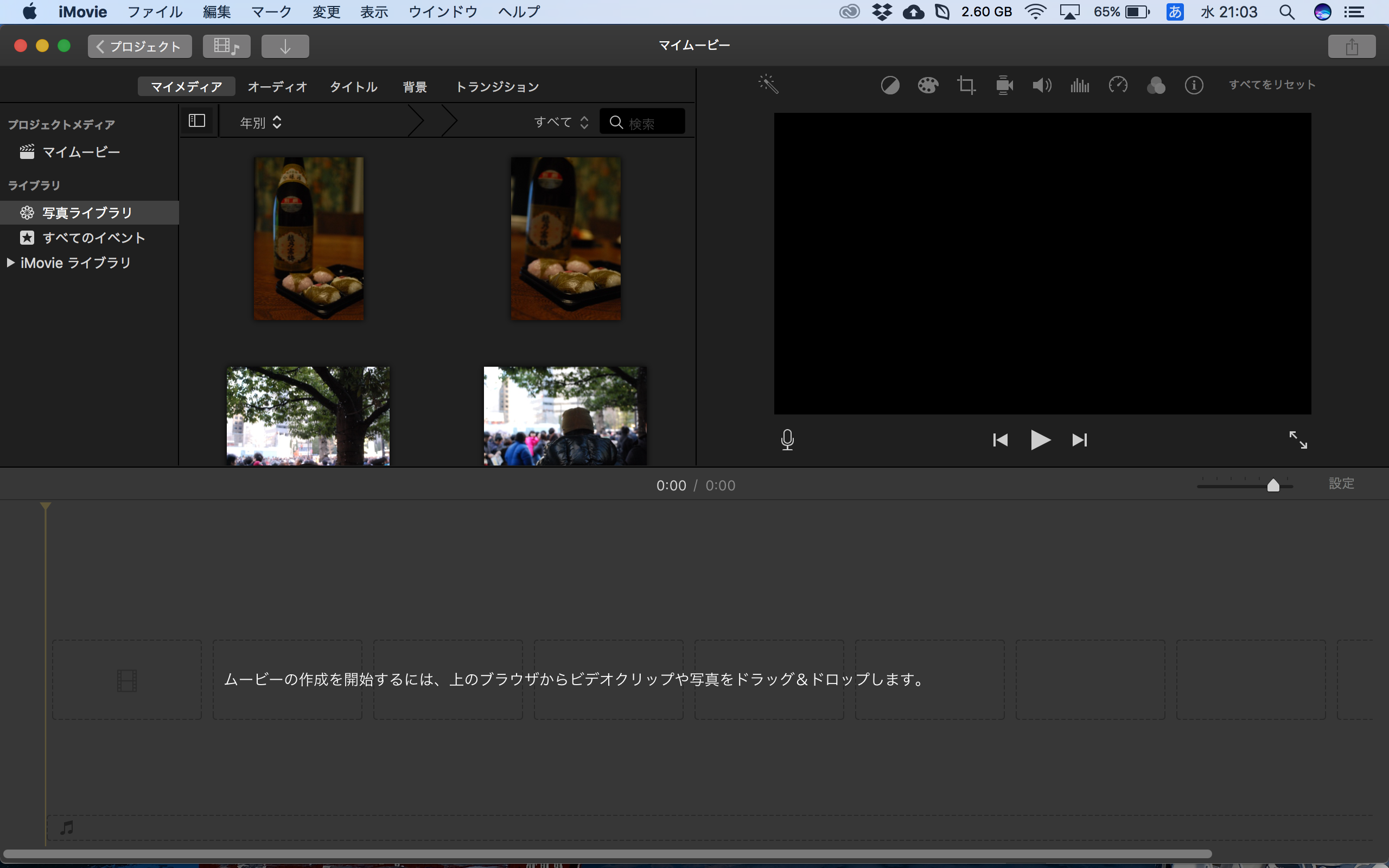Screen dimensions: 1389x868
Task: Click the Creative Cloud menu bar icon
Action: point(850,11)
